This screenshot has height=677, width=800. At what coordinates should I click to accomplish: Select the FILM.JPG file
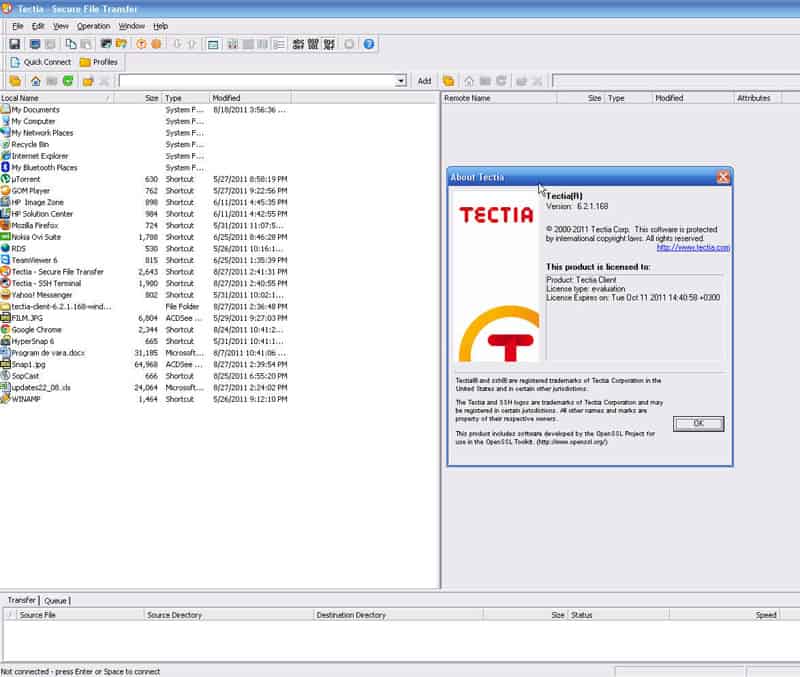(x=27, y=318)
